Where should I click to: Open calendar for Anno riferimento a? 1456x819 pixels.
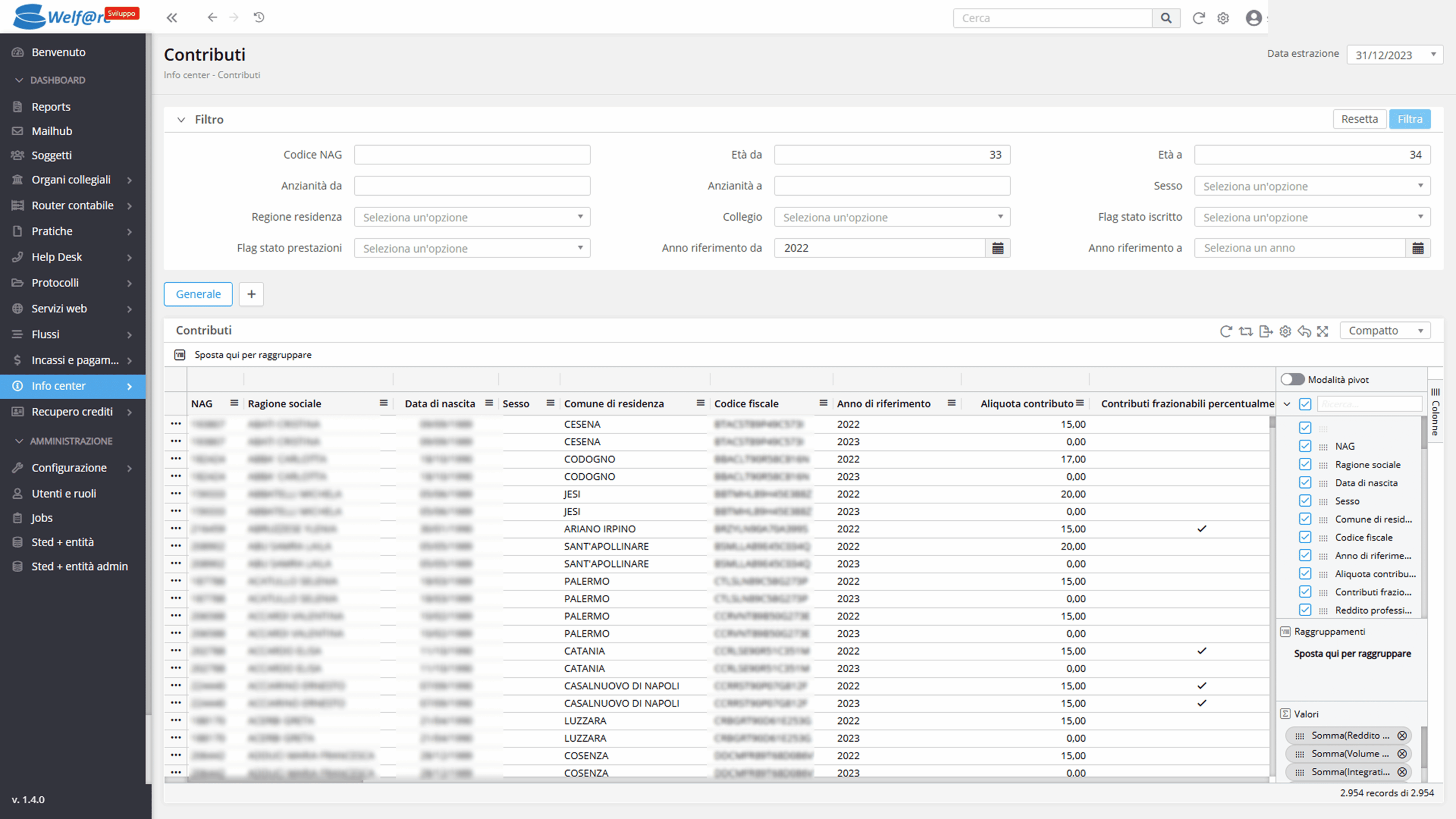click(1418, 248)
